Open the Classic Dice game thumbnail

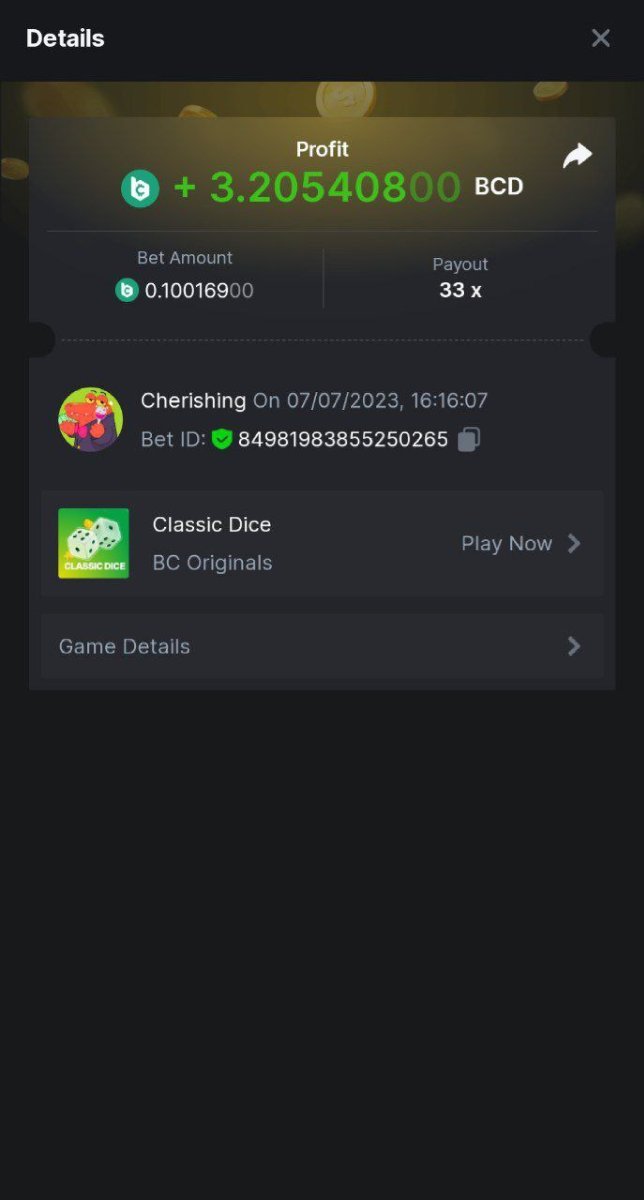pyautogui.click(x=93, y=544)
